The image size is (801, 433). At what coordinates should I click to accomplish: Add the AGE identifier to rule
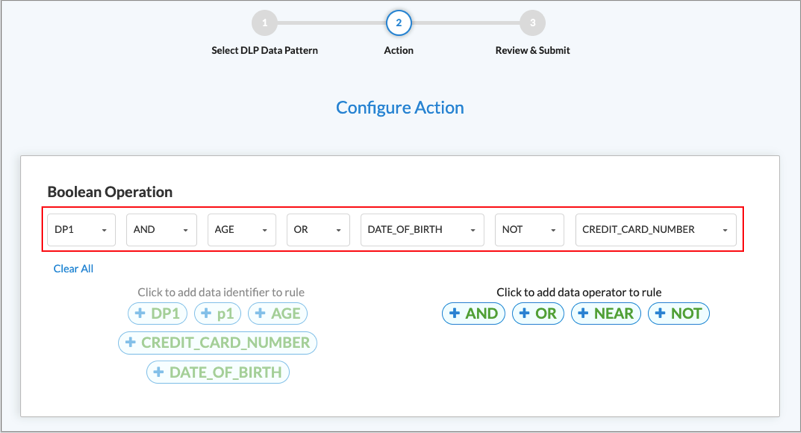[277, 314]
